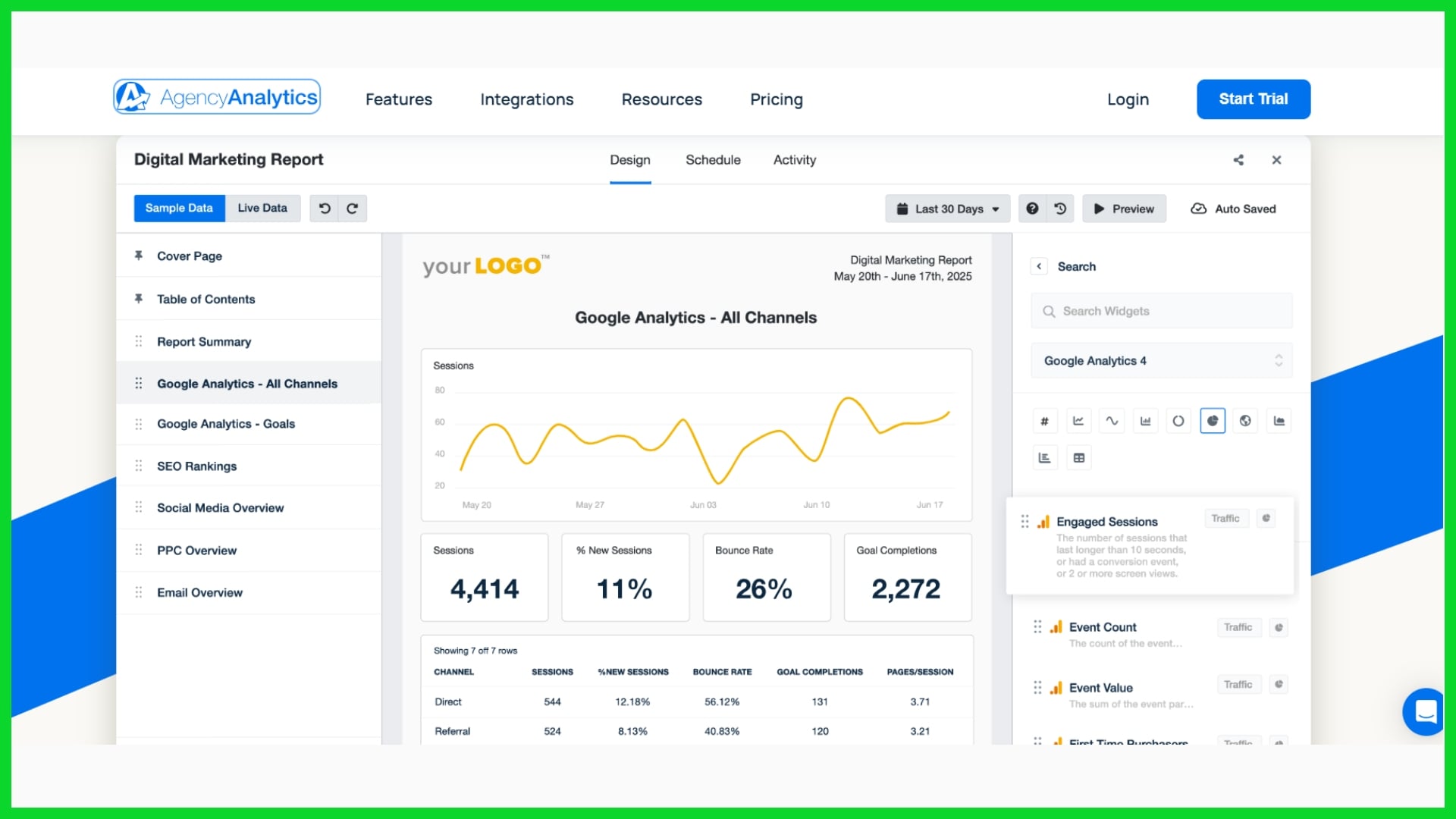Open the Last 30 Days date dropdown
This screenshot has height=819, width=1456.
click(x=948, y=209)
